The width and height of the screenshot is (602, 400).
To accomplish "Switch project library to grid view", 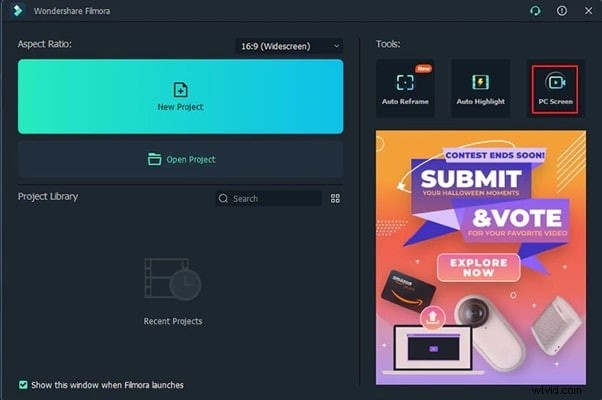I will click(x=335, y=198).
